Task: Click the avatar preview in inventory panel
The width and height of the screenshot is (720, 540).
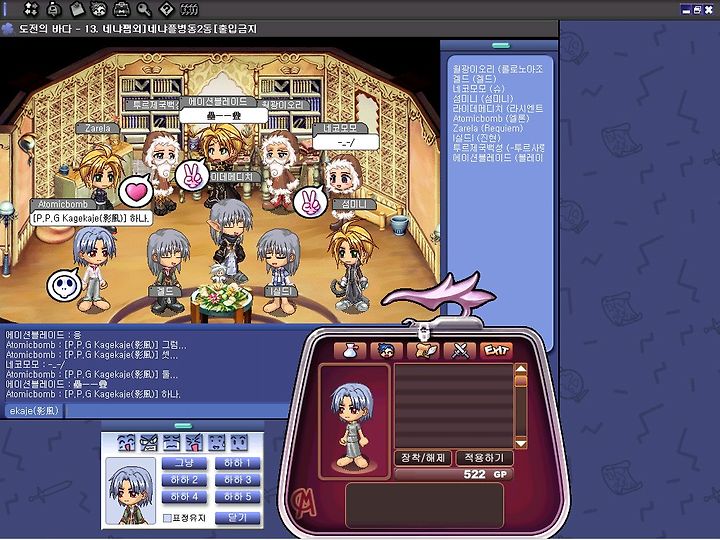Action: click(x=354, y=422)
